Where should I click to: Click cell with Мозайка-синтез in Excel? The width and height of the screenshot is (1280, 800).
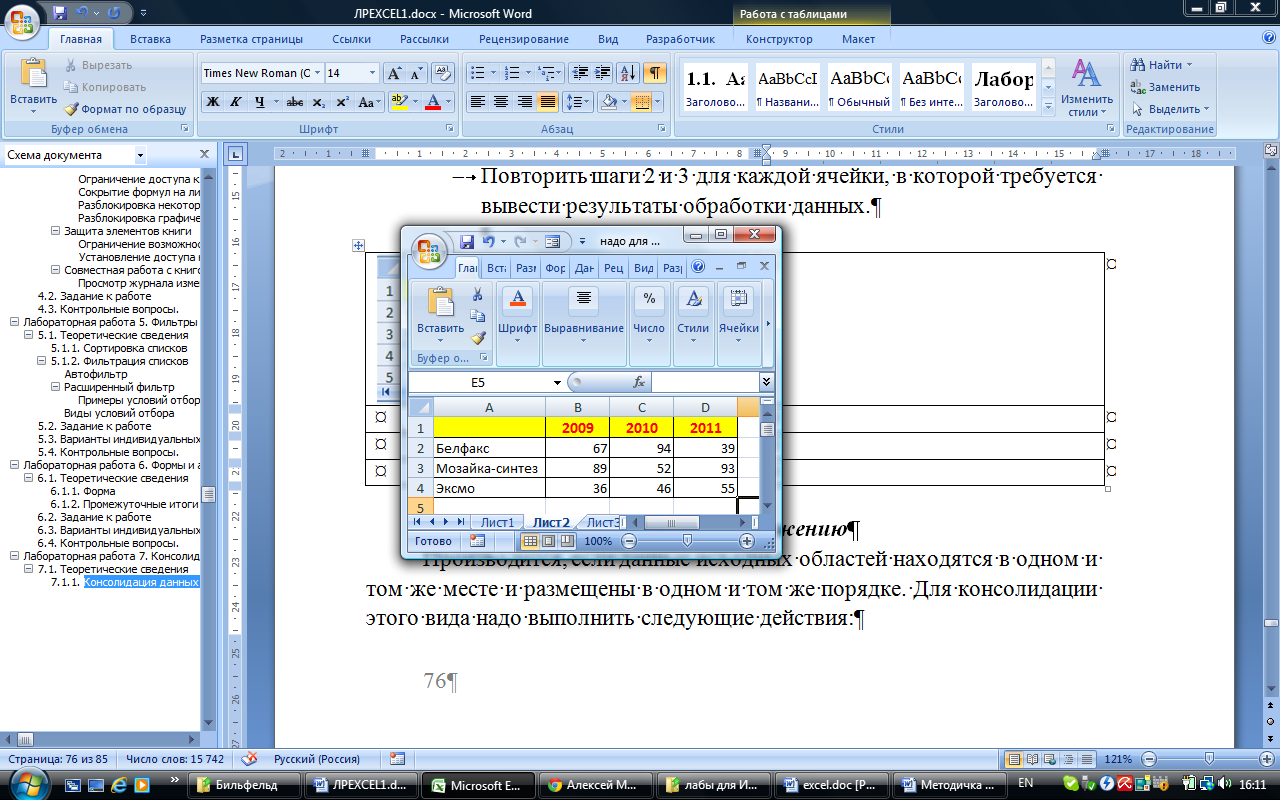(x=489, y=469)
